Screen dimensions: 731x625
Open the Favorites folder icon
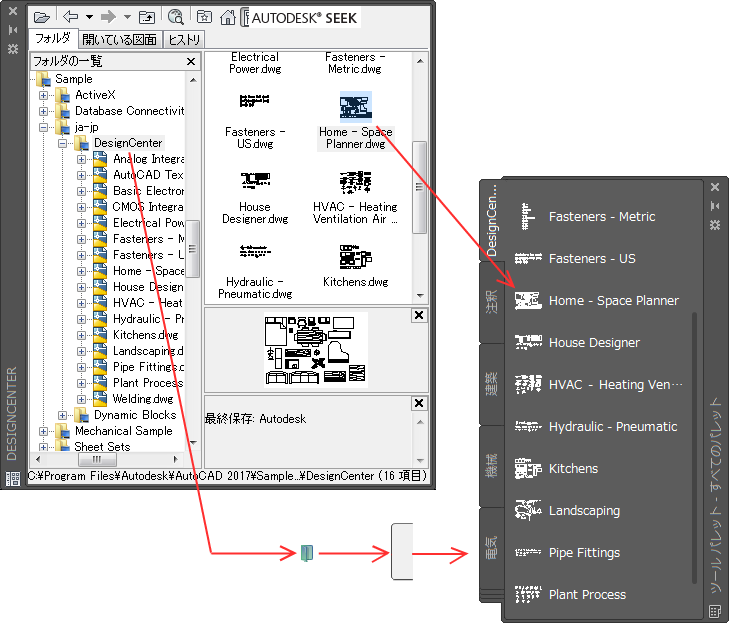point(204,17)
